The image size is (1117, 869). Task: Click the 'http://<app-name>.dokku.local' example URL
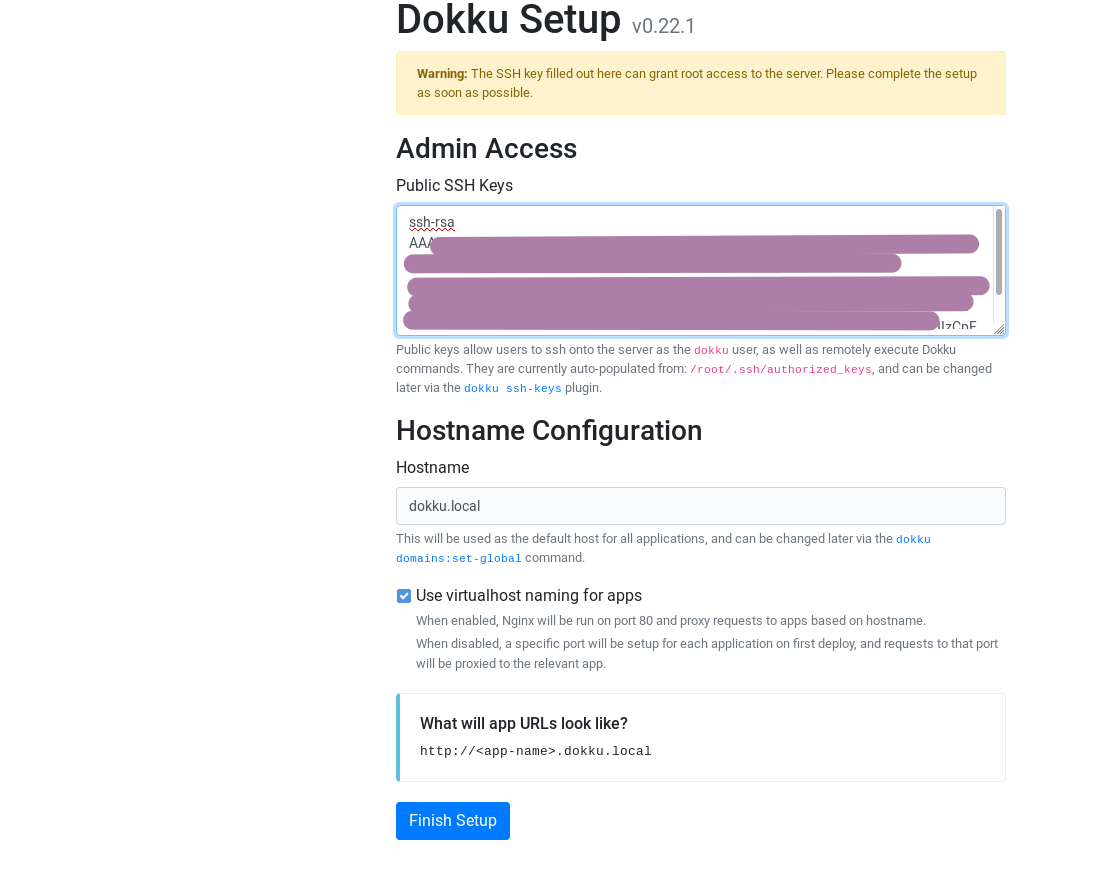(536, 751)
